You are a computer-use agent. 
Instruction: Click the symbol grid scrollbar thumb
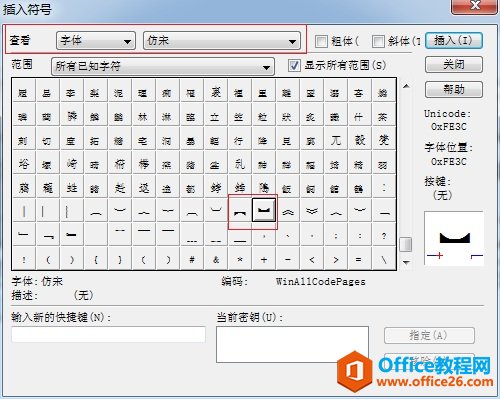click(x=406, y=244)
